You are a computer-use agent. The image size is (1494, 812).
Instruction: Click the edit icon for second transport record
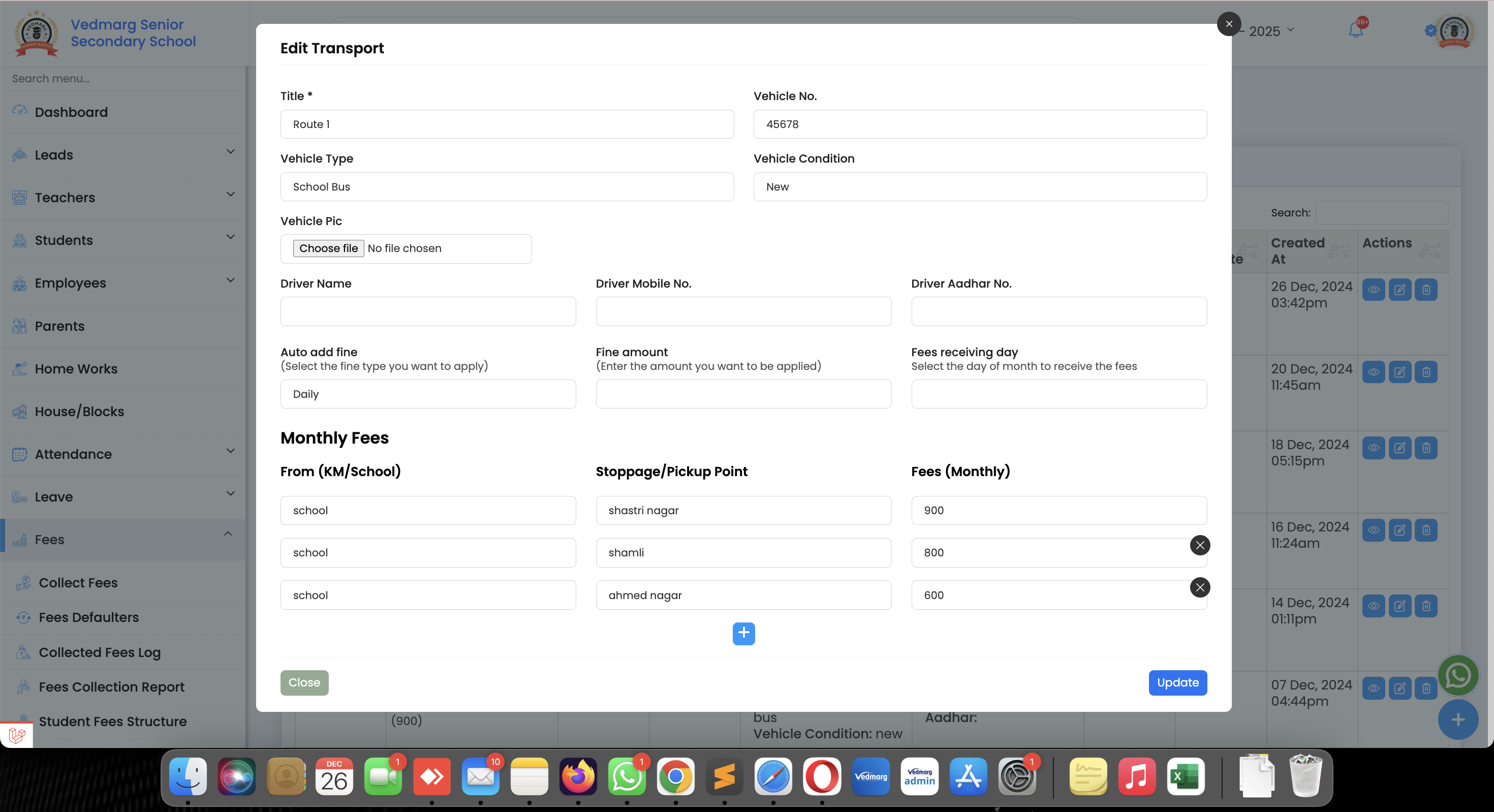pyautogui.click(x=1400, y=371)
